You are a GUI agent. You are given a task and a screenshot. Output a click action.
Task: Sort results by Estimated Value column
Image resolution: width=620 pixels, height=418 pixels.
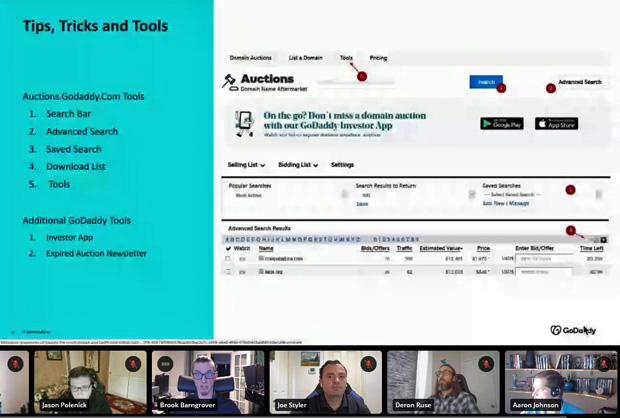click(x=441, y=248)
